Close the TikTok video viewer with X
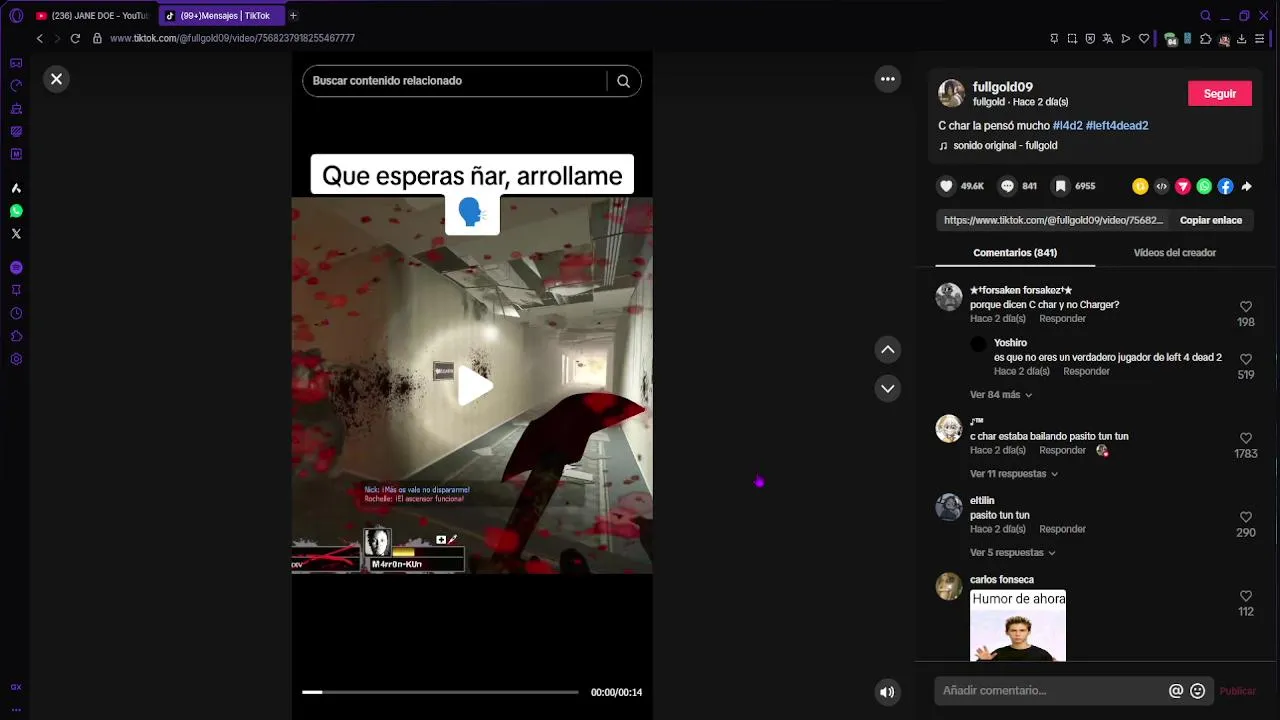Viewport: 1280px width, 720px height. tap(57, 79)
